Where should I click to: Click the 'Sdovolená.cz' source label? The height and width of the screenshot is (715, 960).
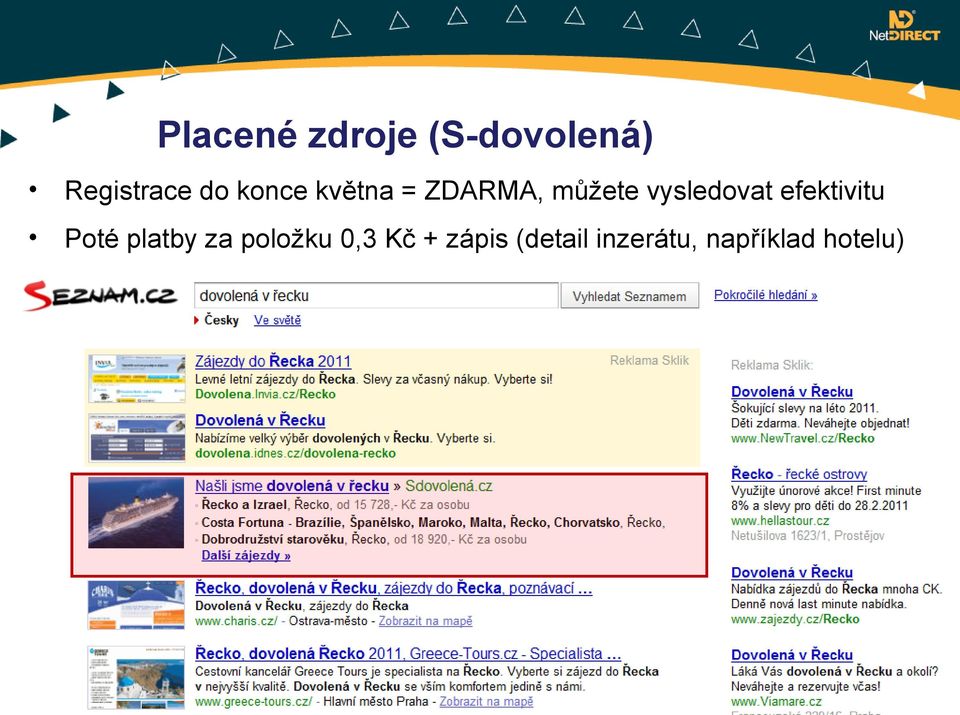(449, 486)
